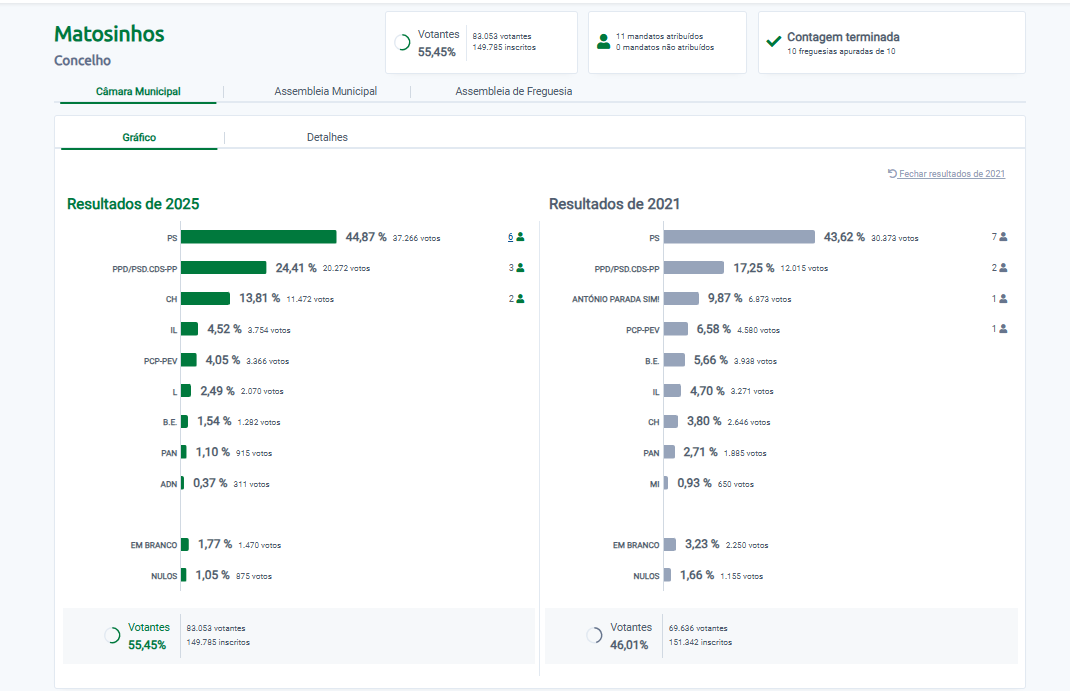1070x691 pixels.
Task: Select the Gráfico view tab
Action: [139, 137]
